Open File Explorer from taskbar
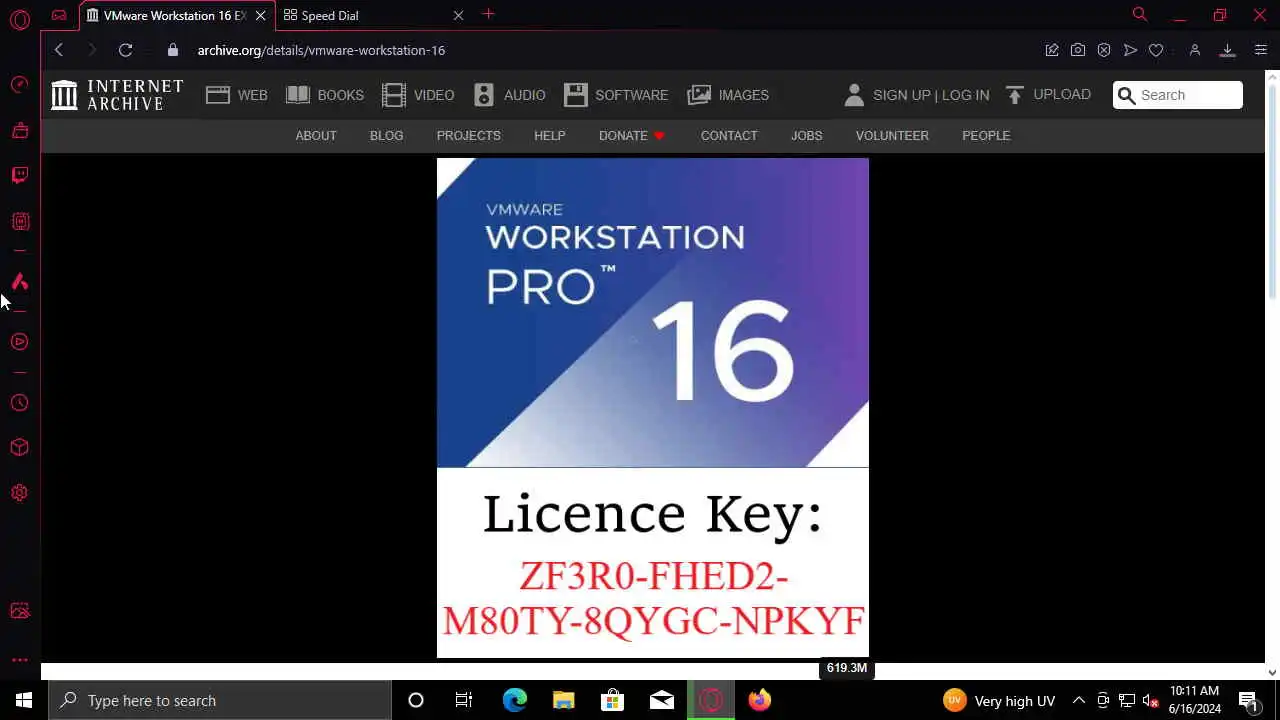The height and width of the screenshot is (720, 1280). click(564, 700)
